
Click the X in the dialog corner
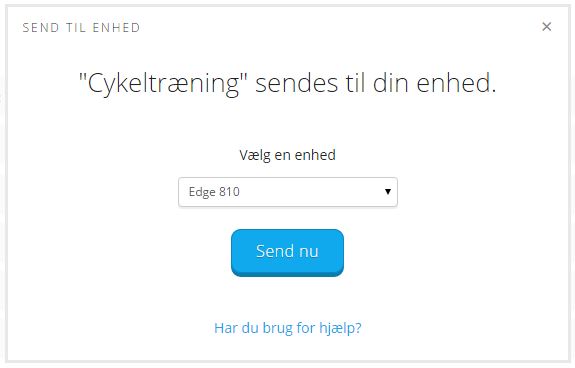(x=546, y=26)
